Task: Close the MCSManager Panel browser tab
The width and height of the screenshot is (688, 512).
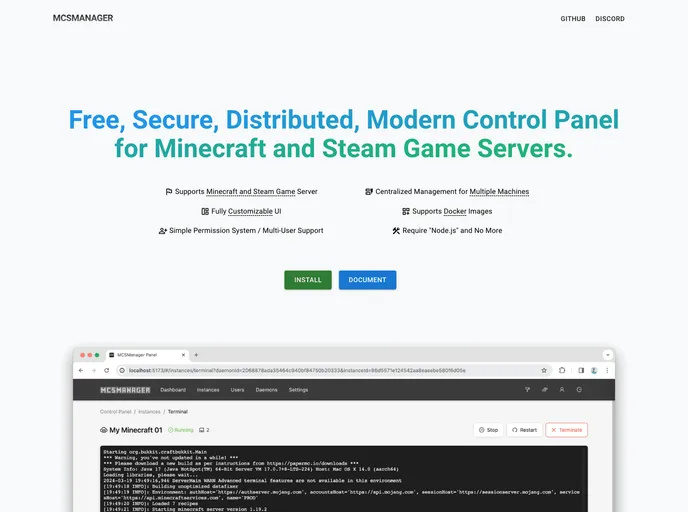Action: tap(183, 355)
